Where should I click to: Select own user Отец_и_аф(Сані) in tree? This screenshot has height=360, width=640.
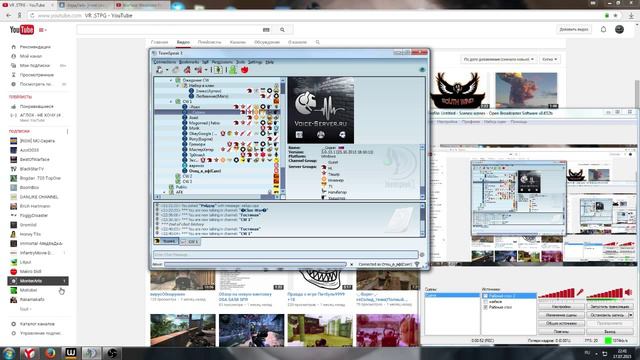(x=204, y=171)
